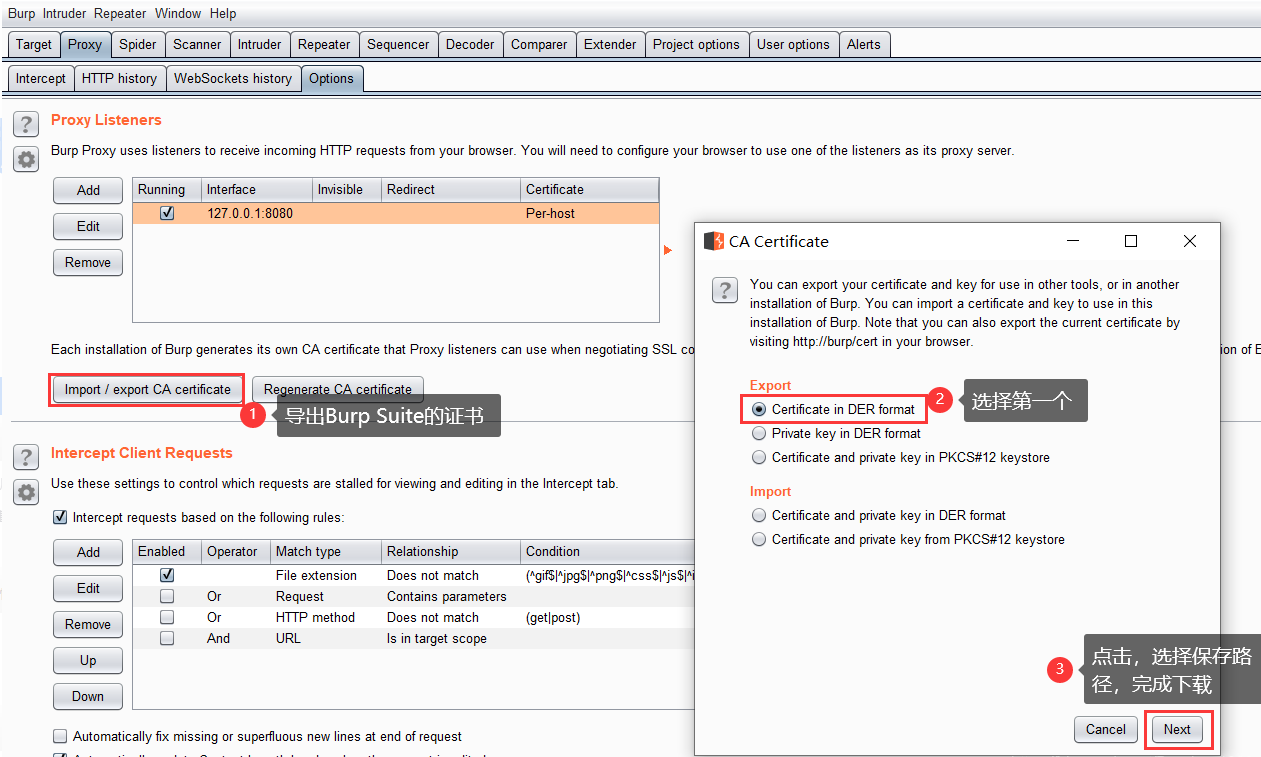1261x757 pixels.
Task: Open the Help menu
Action: [x=223, y=13]
